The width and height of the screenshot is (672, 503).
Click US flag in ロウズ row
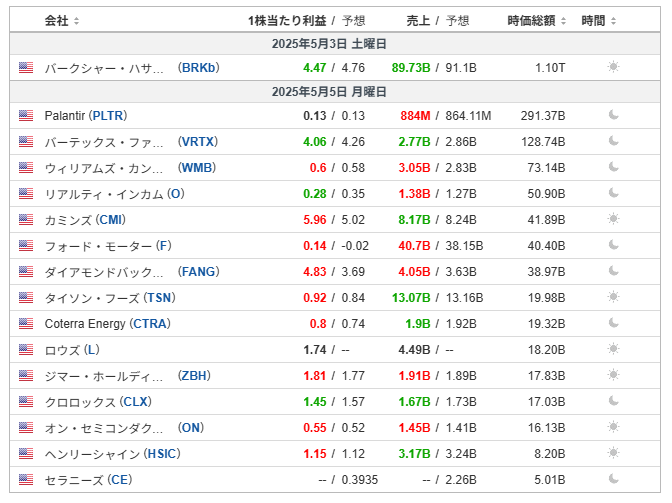pyautogui.click(x=26, y=350)
